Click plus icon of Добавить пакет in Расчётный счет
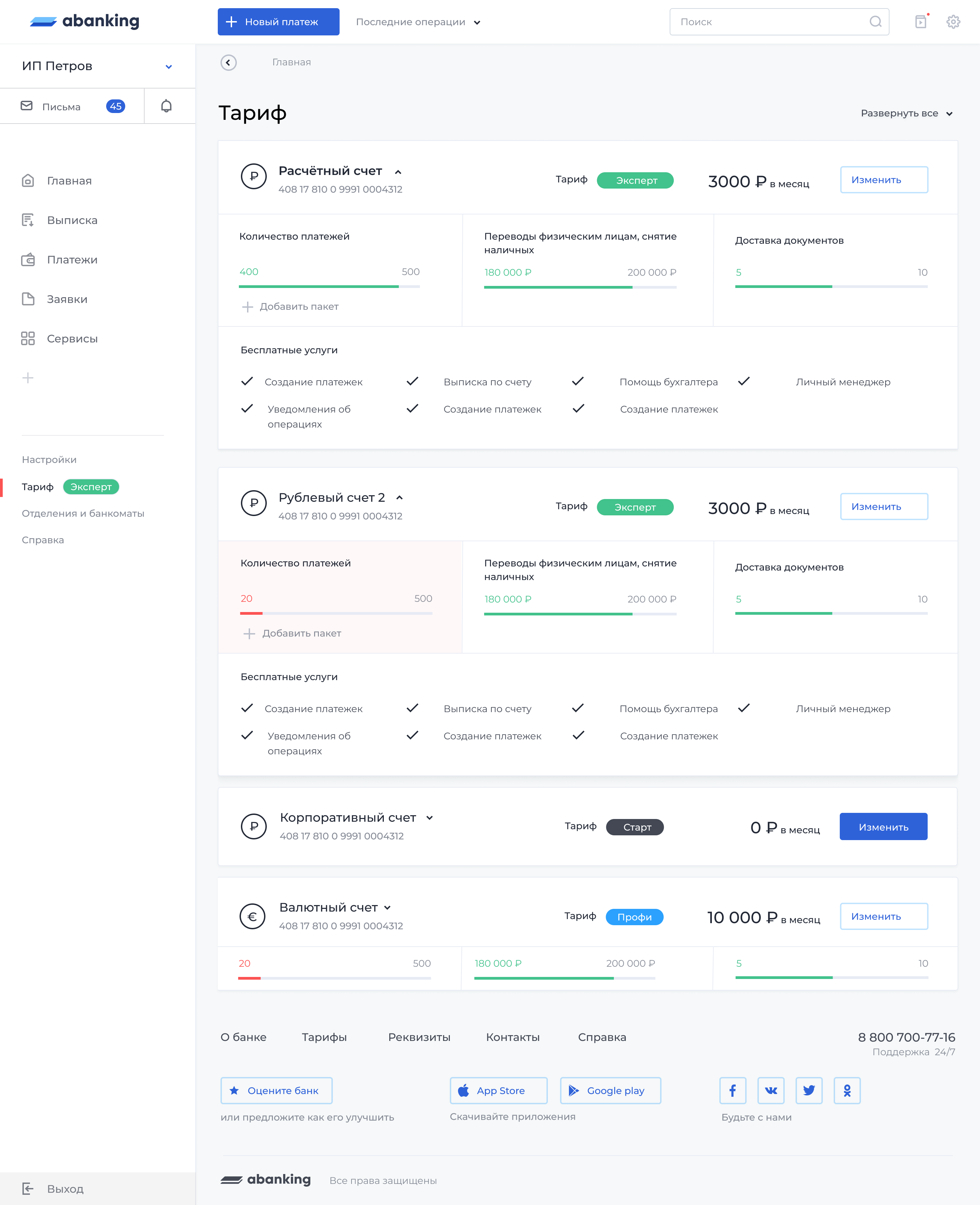This screenshot has height=1205, width=980. 247,307
